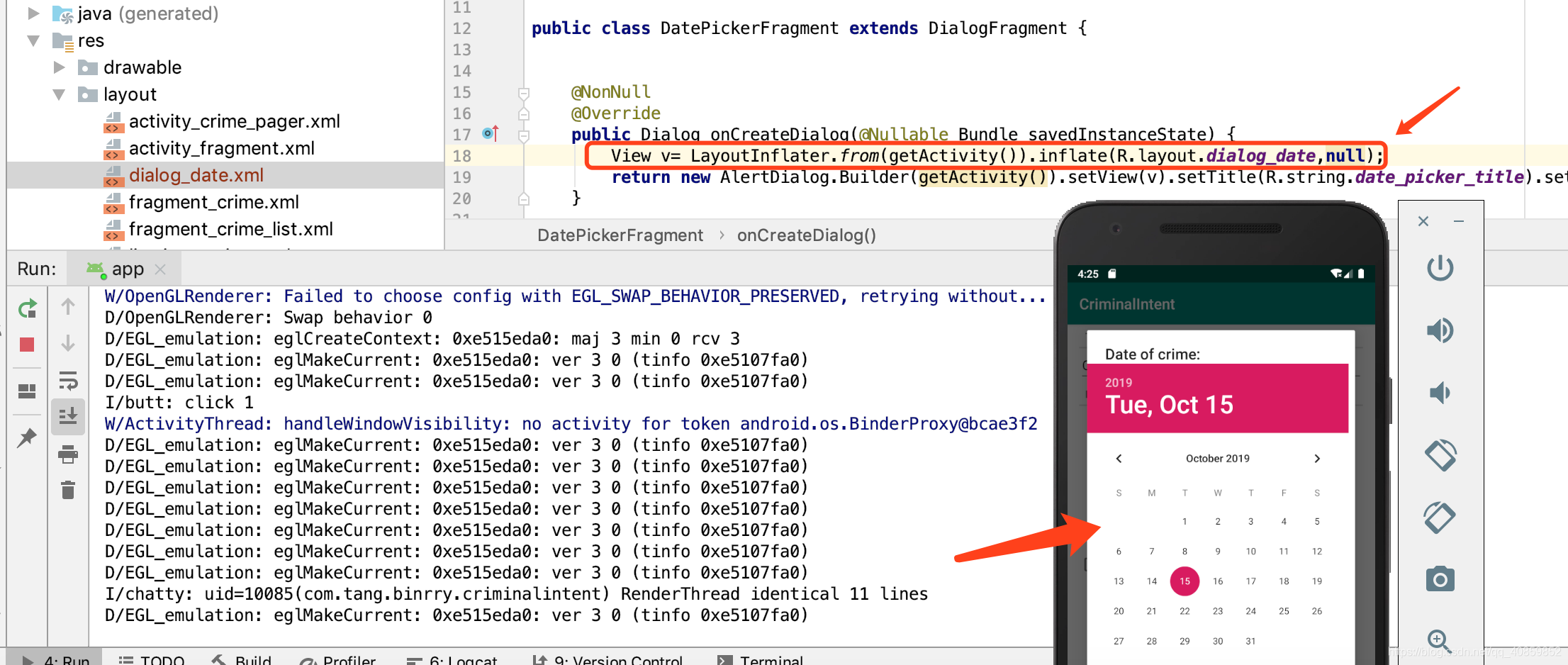
Task: Close the app run tab
Action: [160, 269]
